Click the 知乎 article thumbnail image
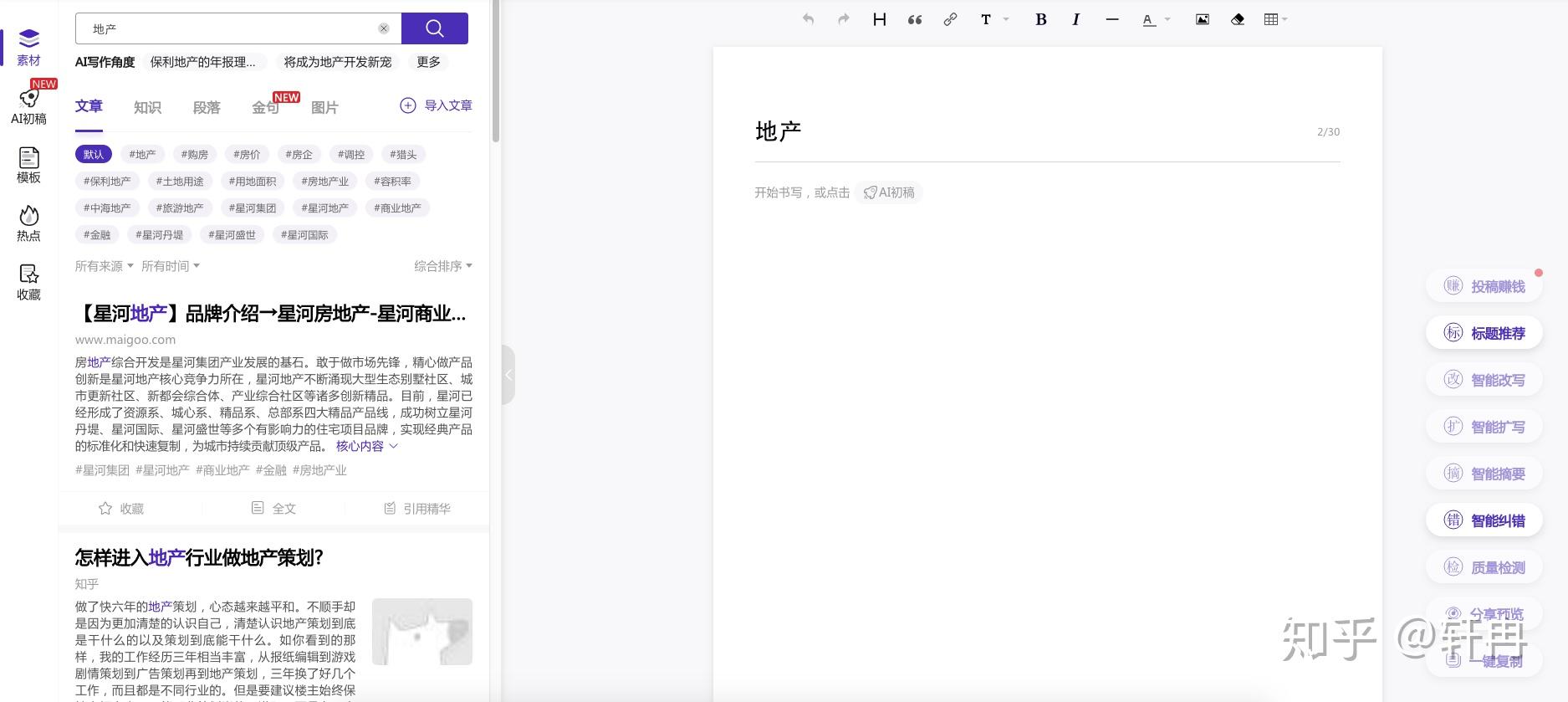The height and width of the screenshot is (702, 1568). click(422, 632)
